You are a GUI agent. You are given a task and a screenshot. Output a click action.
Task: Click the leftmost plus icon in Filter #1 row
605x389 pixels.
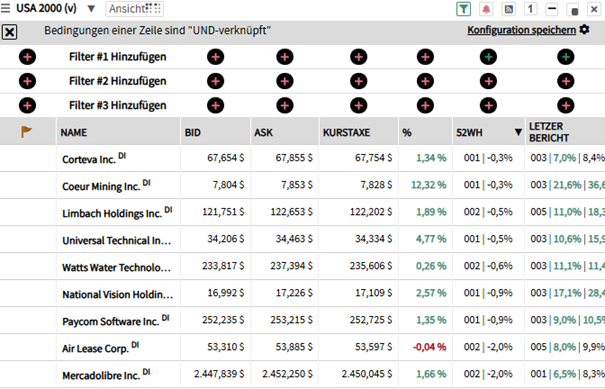point(27,57)
